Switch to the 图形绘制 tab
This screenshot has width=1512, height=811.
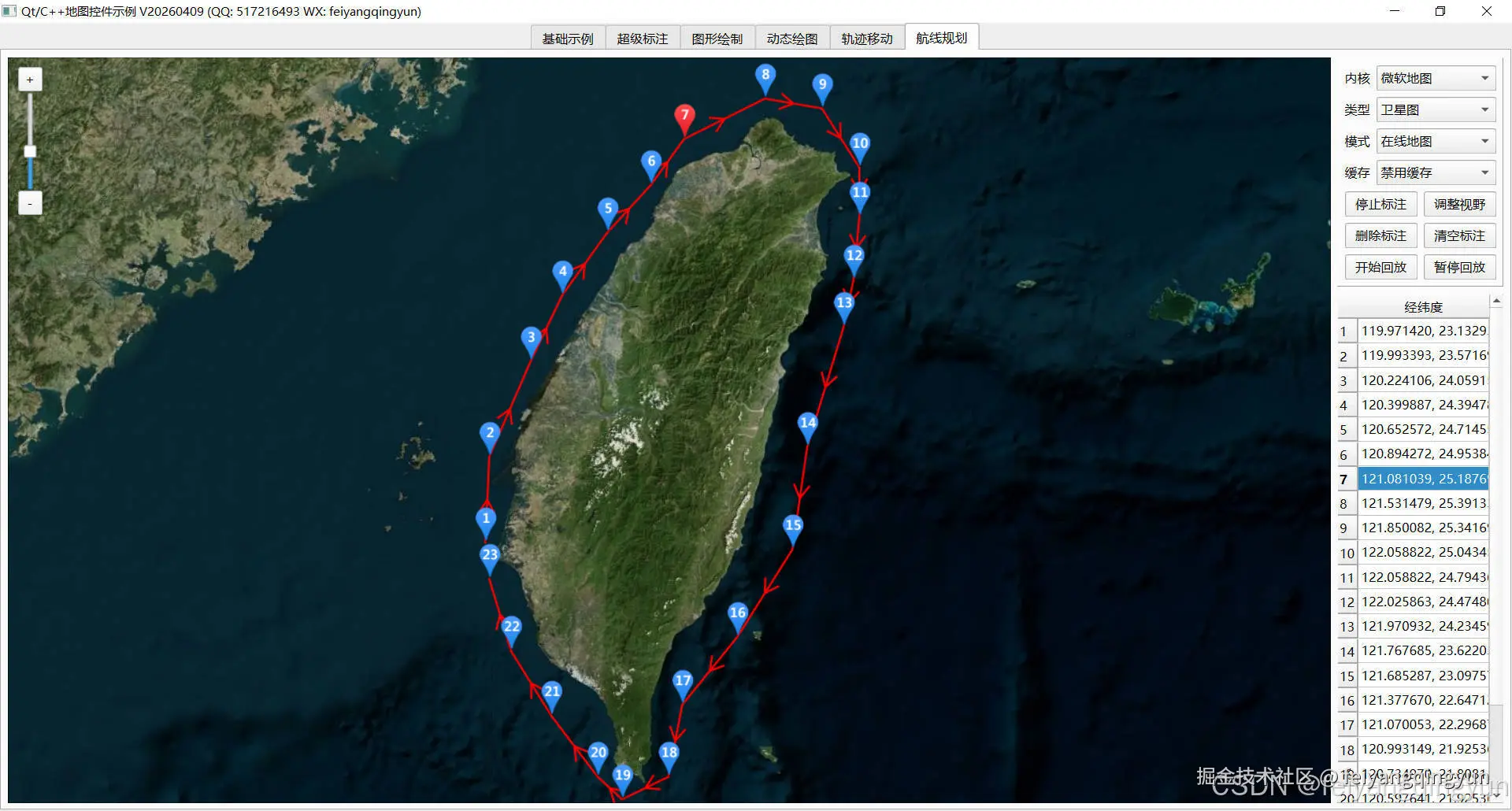click(x=717, y=39)
